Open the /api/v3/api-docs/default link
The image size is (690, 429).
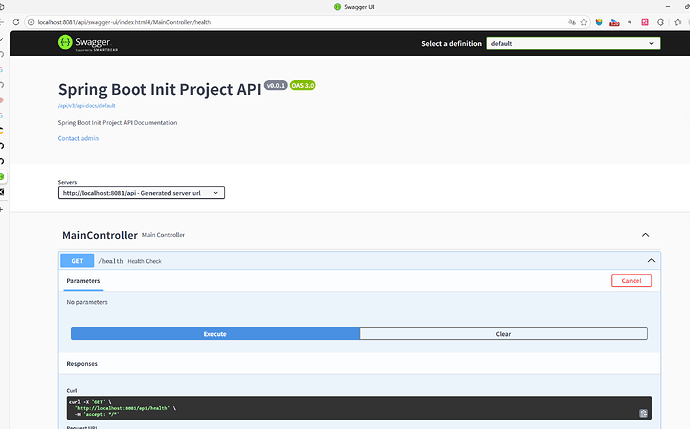(x=86, y=106)
